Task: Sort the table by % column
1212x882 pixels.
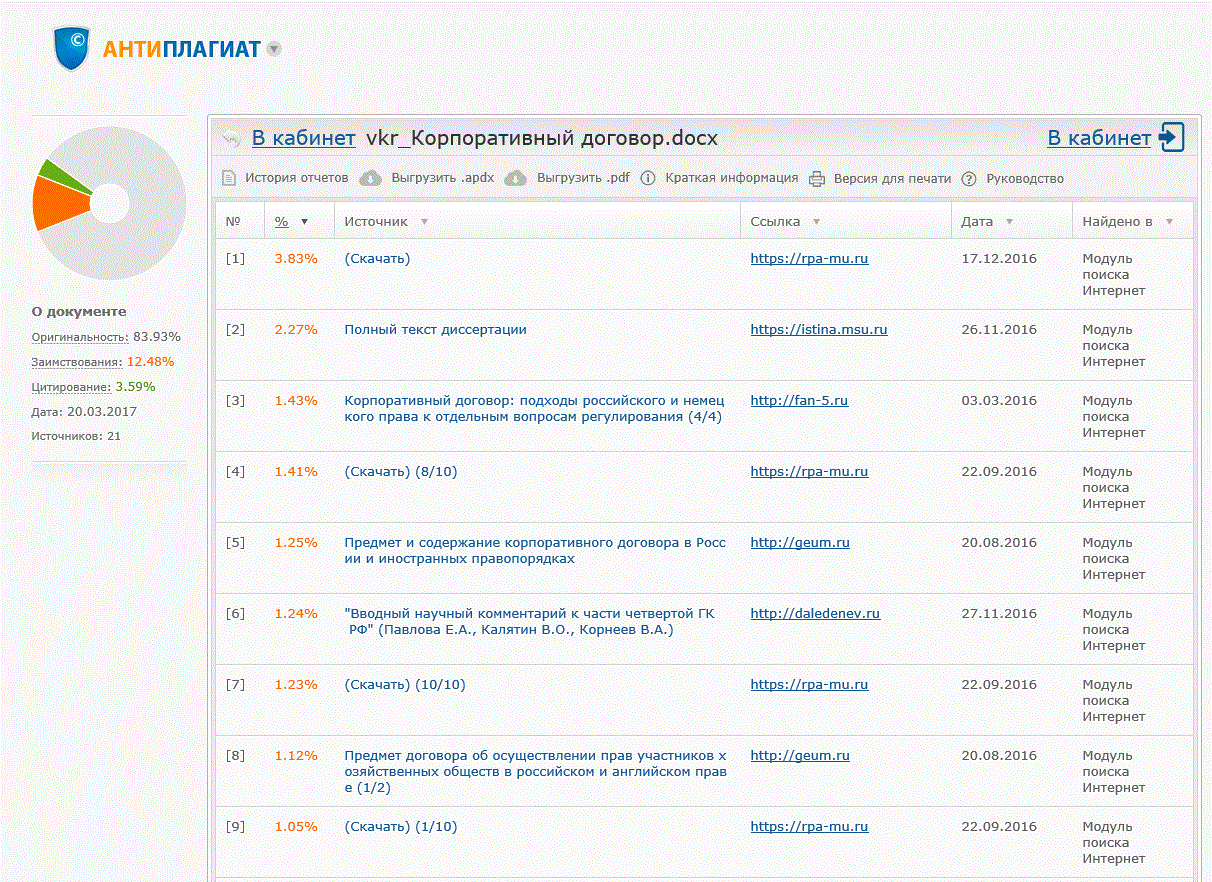Action: (282, 221)
